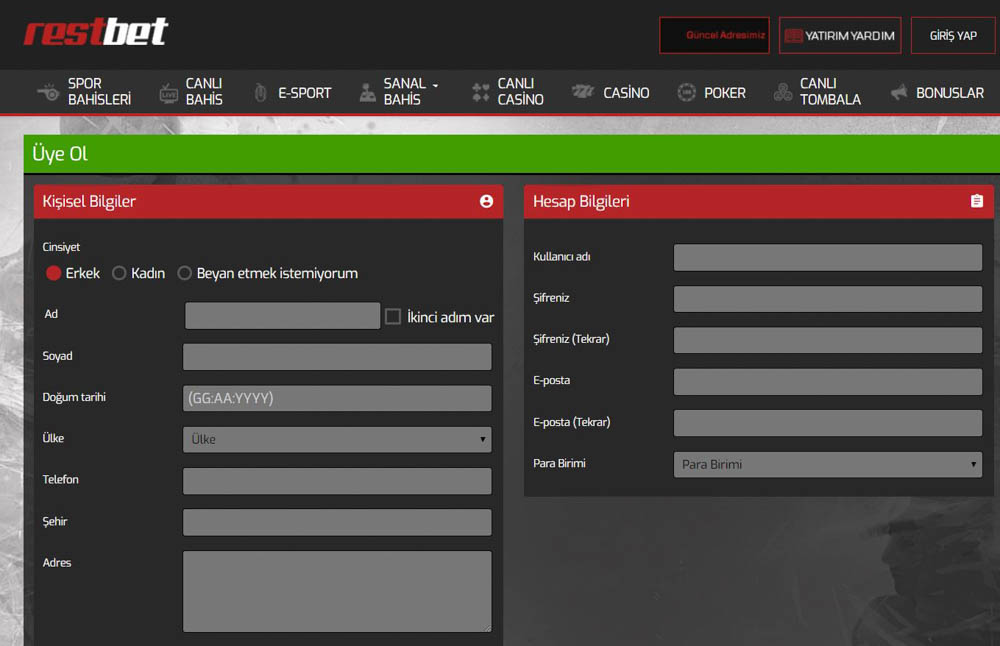Expand the Para Birimi currency dropdown
The image size is (1000, 646).
coord(828,464)
